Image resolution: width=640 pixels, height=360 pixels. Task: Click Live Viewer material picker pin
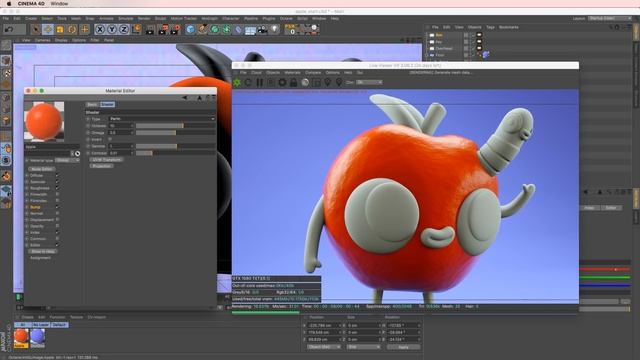[327, 82]
